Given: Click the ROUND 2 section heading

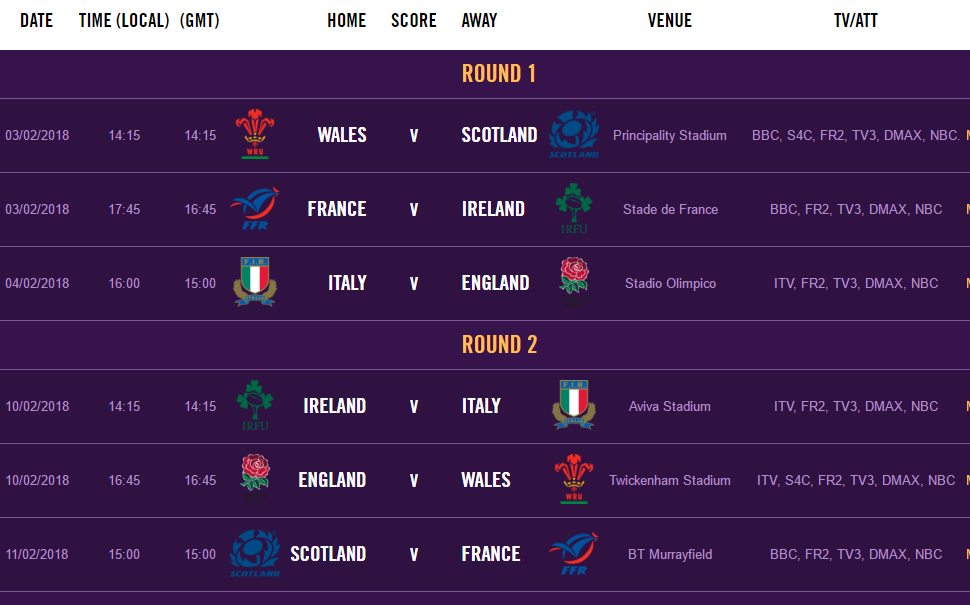Looking at the screenshot, I should [499, 345].
